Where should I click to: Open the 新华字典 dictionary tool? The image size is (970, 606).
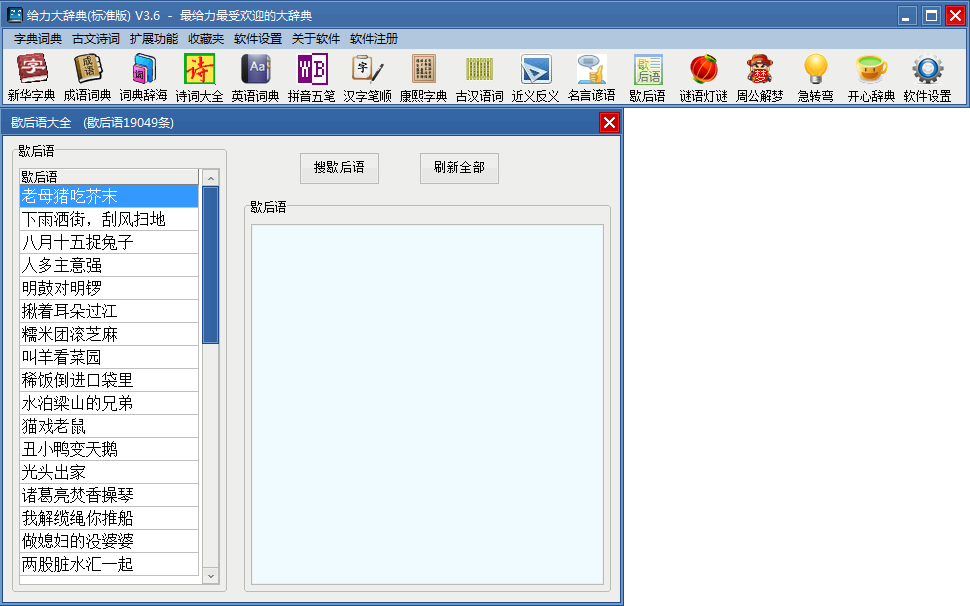click(x=31, y=77)
